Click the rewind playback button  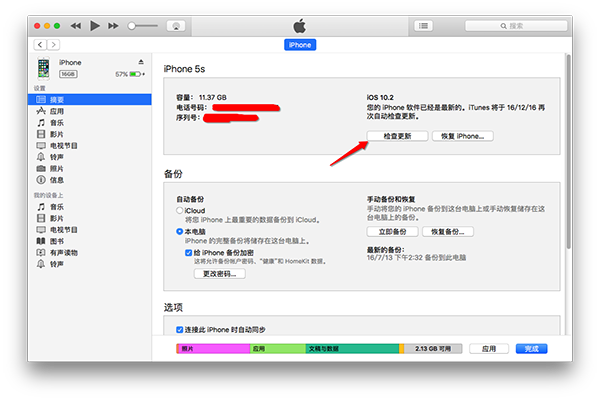click(76, 26)
